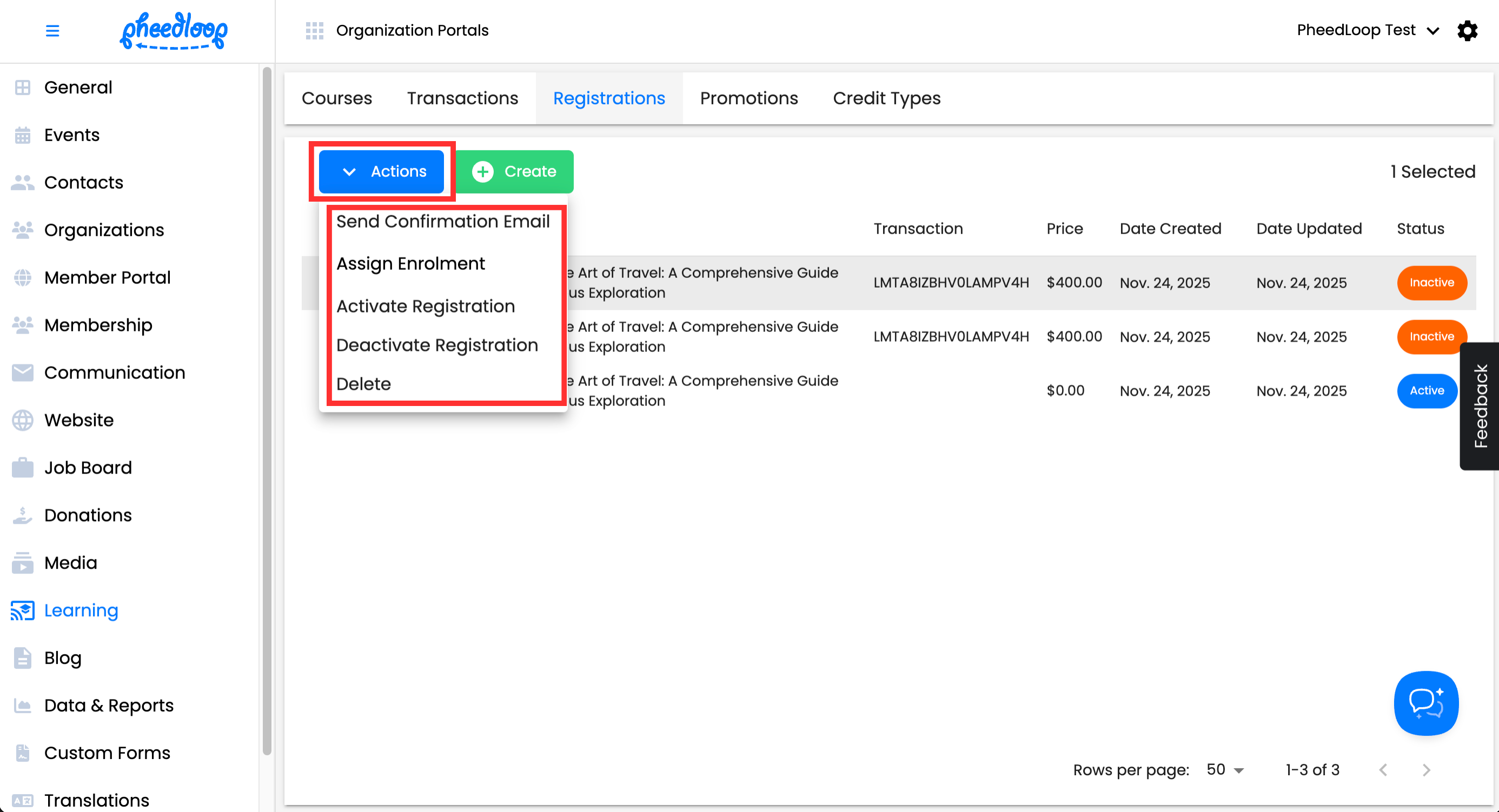
Task: Switch to the Promotions tab
Action: coord(748,98)
